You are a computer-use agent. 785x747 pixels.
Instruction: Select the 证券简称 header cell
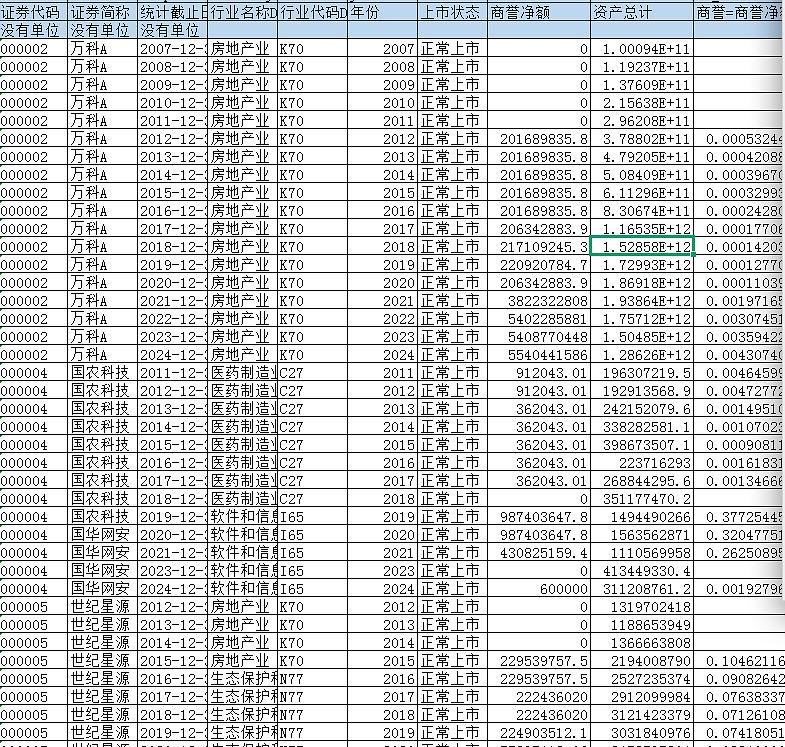pyautogui.click(x=103, y=12)
